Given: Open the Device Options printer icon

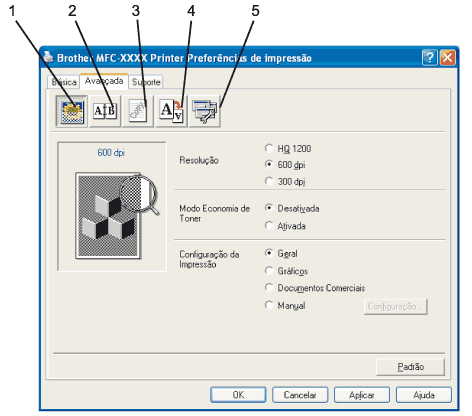Looking at the screenshot, I should click(x=205, y=111).
